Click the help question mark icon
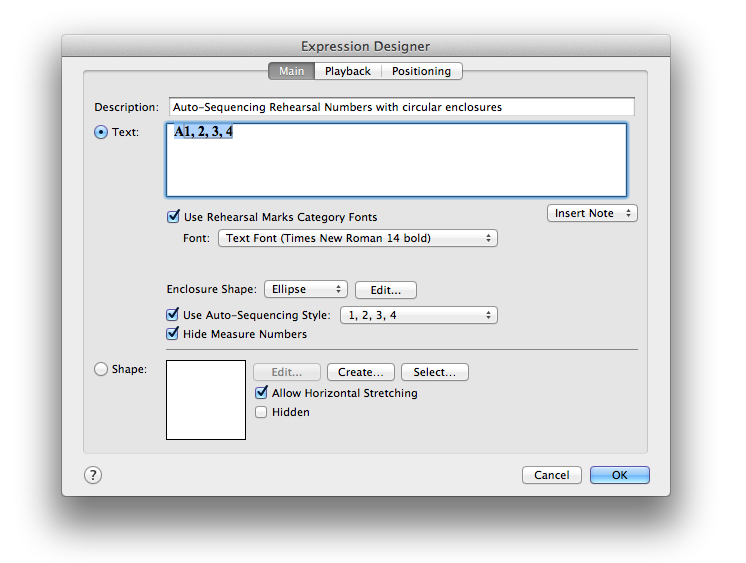The height and width of the screenshot is (563, 746). pos(93,475)
